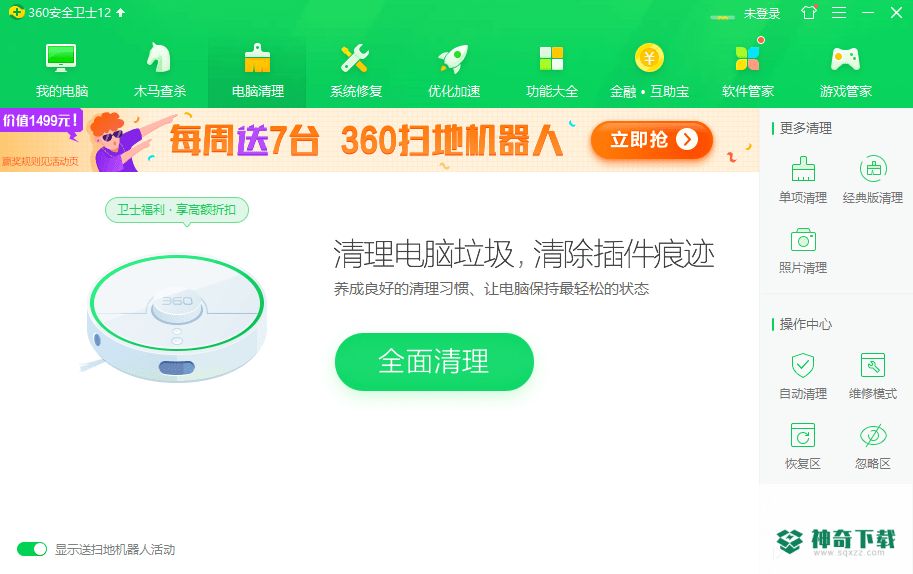The height and width of the screenshot is (574, 913).
Task: Click the upgrade arrow beside 360安全卫士12
Action: pos(121,12)
